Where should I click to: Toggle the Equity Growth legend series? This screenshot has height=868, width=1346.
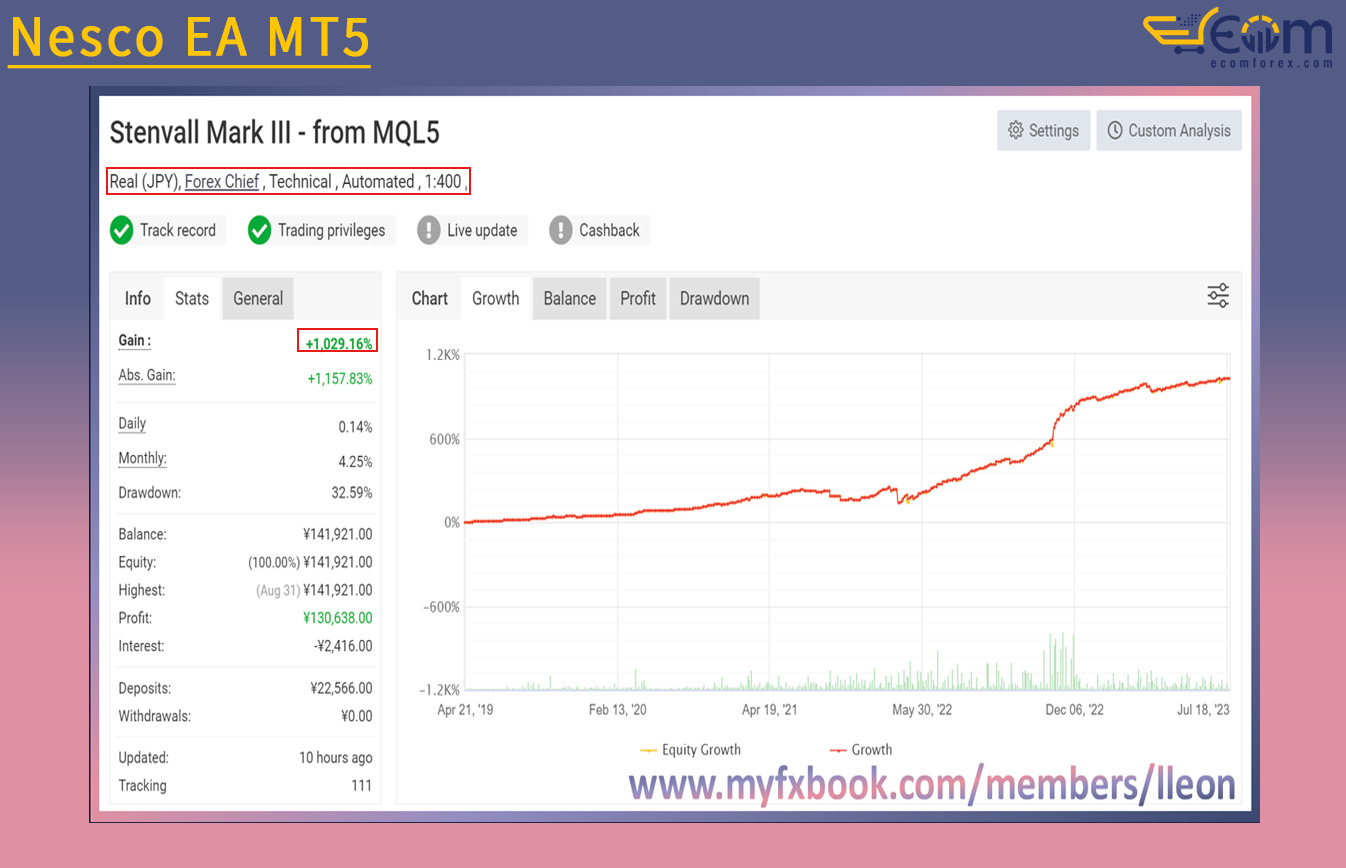coord(690,750)
